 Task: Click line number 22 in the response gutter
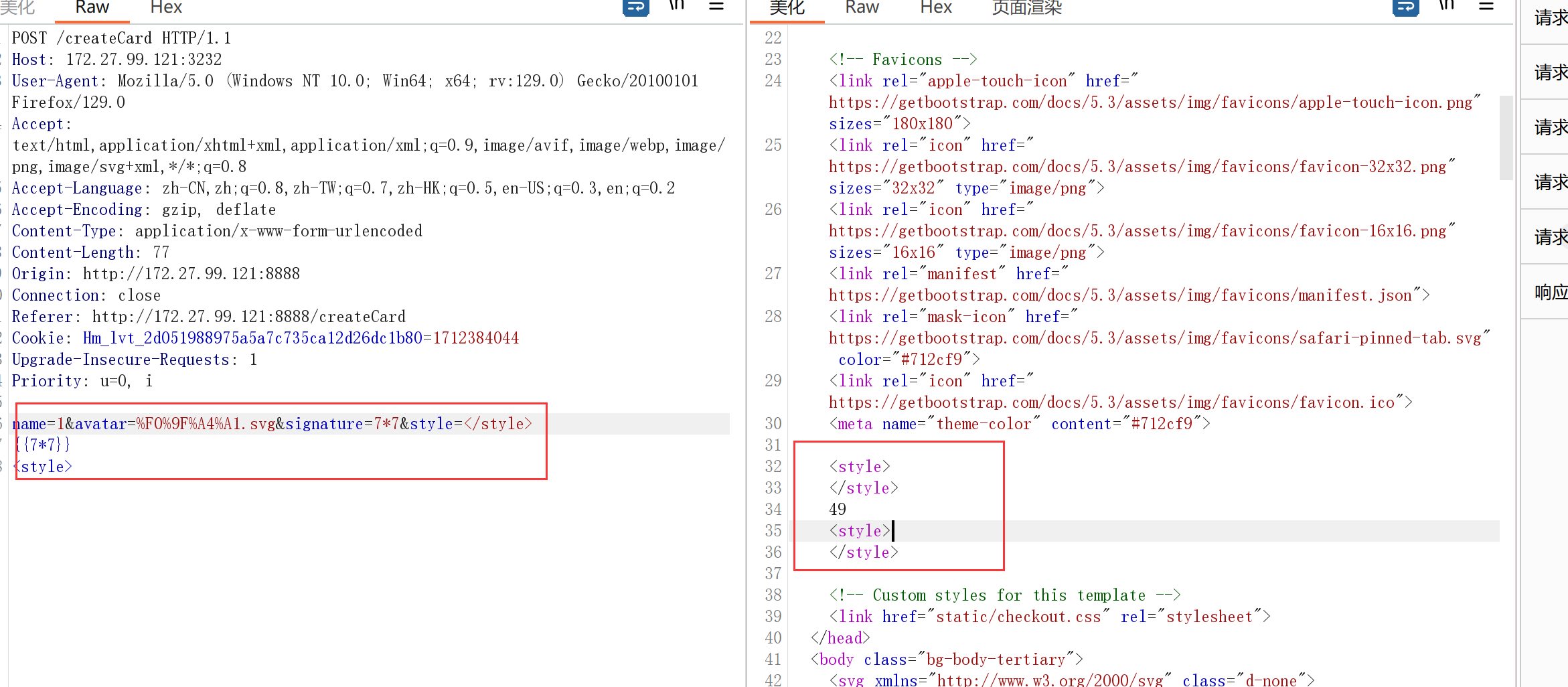pos(773,38)
